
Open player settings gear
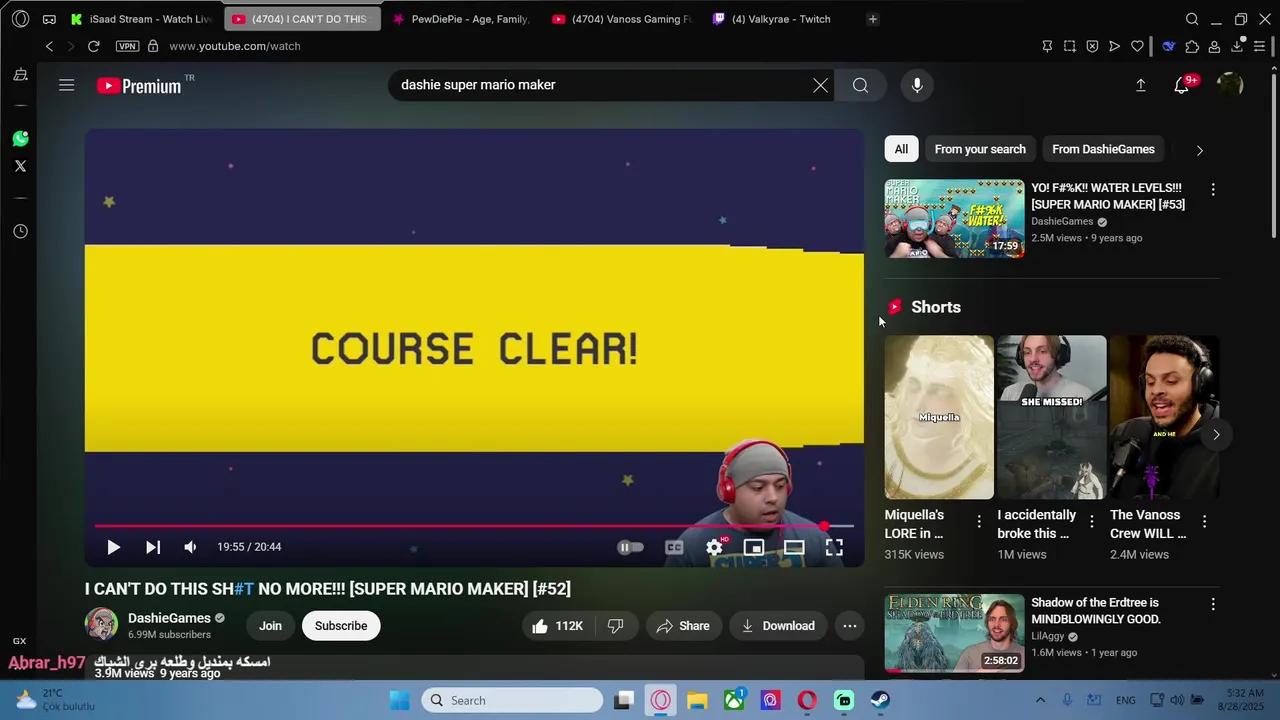(x=714, y=547)
